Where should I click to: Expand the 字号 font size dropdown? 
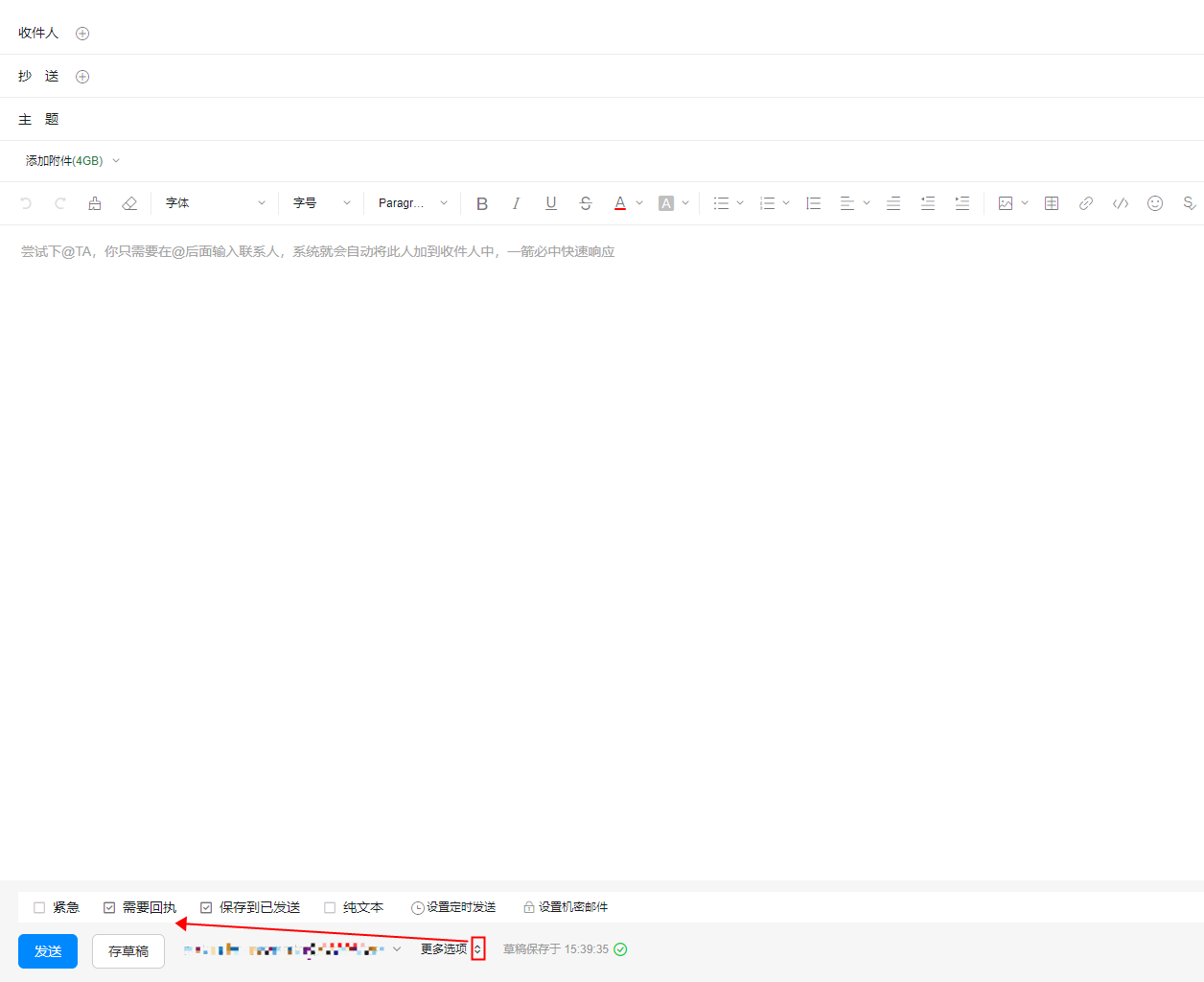[x=321, y=203]
